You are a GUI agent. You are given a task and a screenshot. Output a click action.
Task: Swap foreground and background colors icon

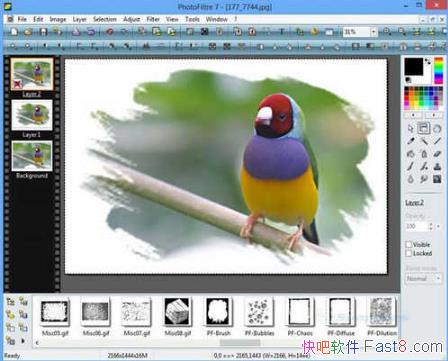coord(428,62)
